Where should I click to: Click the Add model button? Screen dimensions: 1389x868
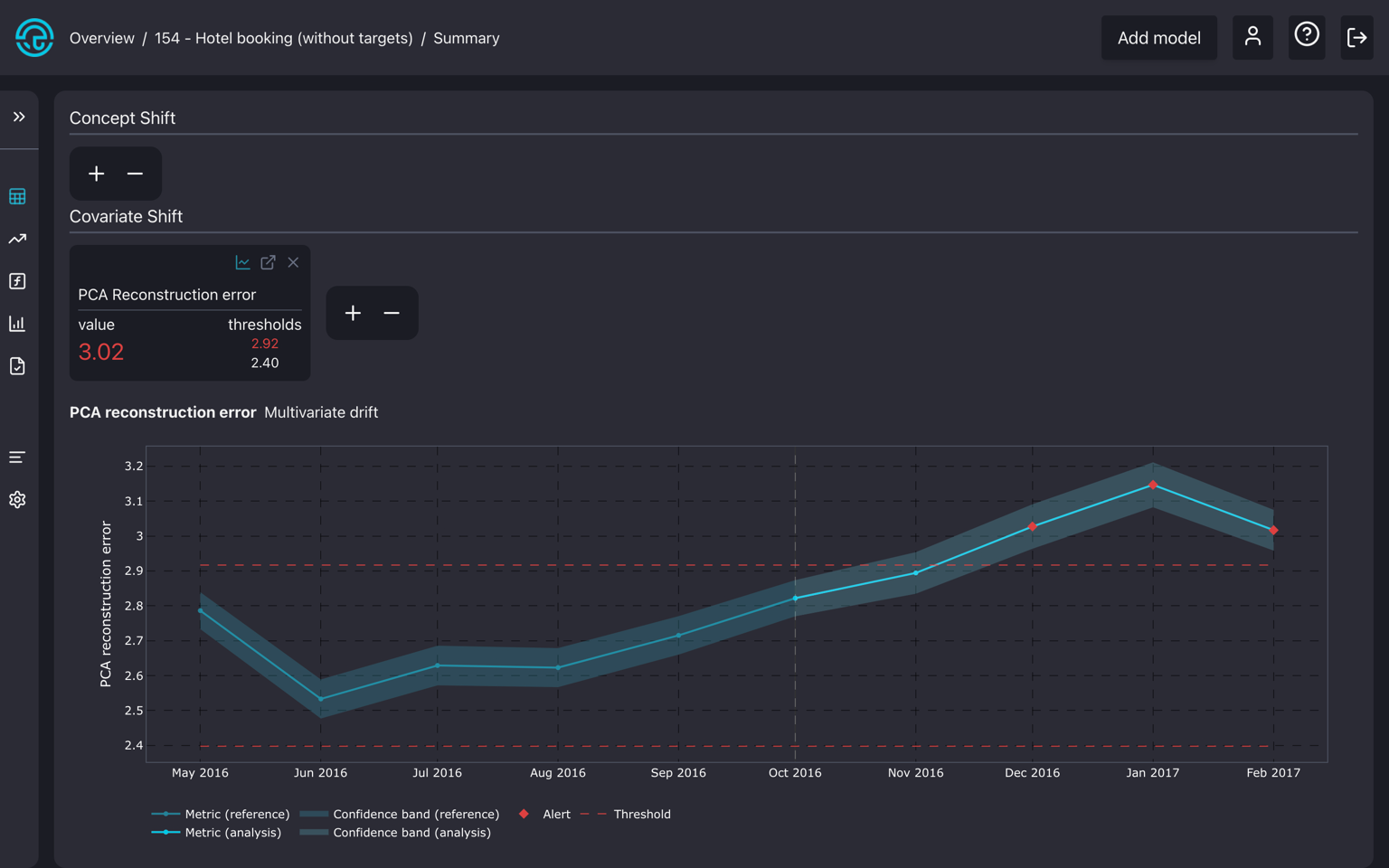click(1158, 38)
